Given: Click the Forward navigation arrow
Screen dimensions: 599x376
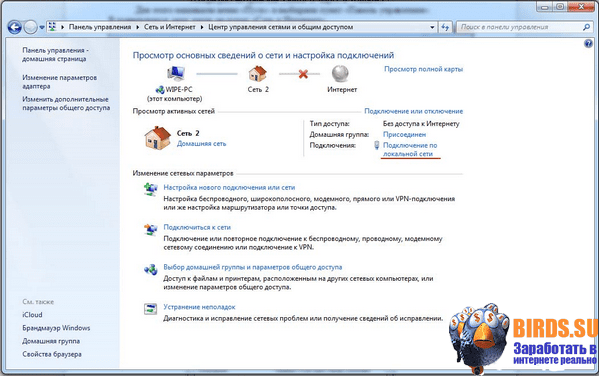Looking at the screenshot, I should click(x=31, y=27).
